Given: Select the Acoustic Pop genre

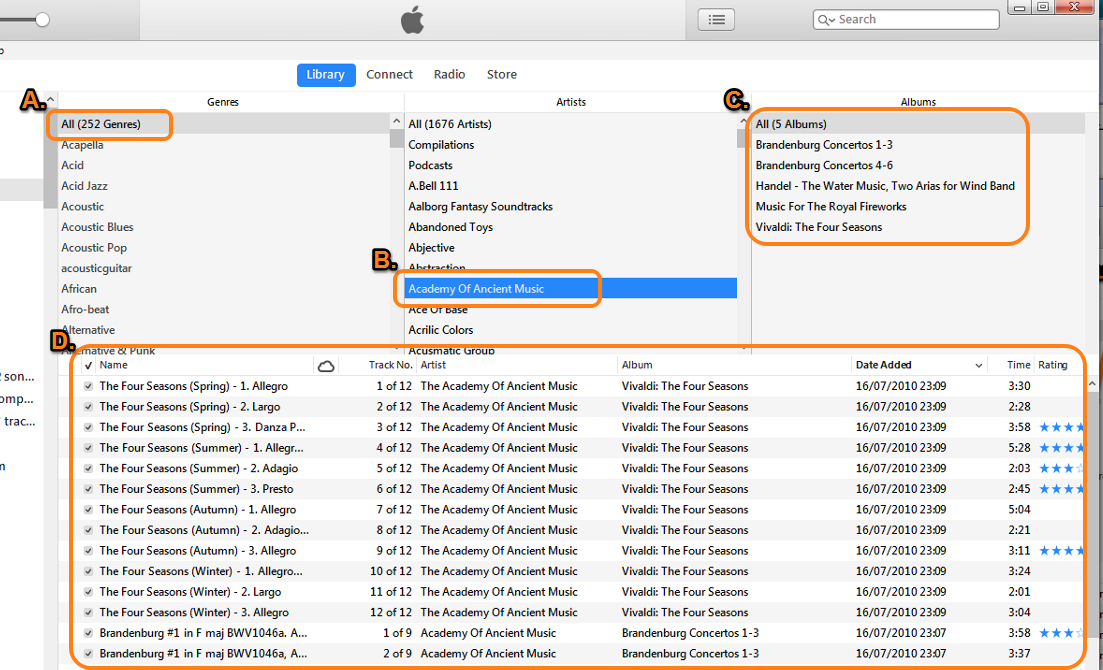Looking at the screenshot, I should pyautogui.click(x=222, y=248).
